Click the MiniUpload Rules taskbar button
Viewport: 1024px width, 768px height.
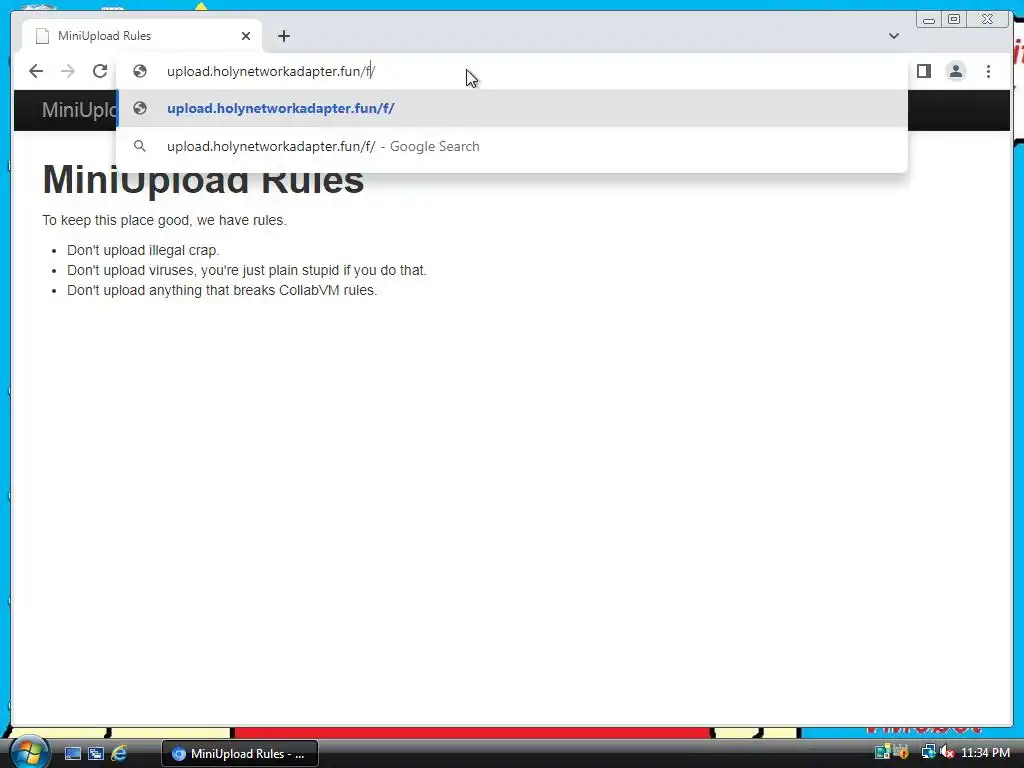(240, 754)
